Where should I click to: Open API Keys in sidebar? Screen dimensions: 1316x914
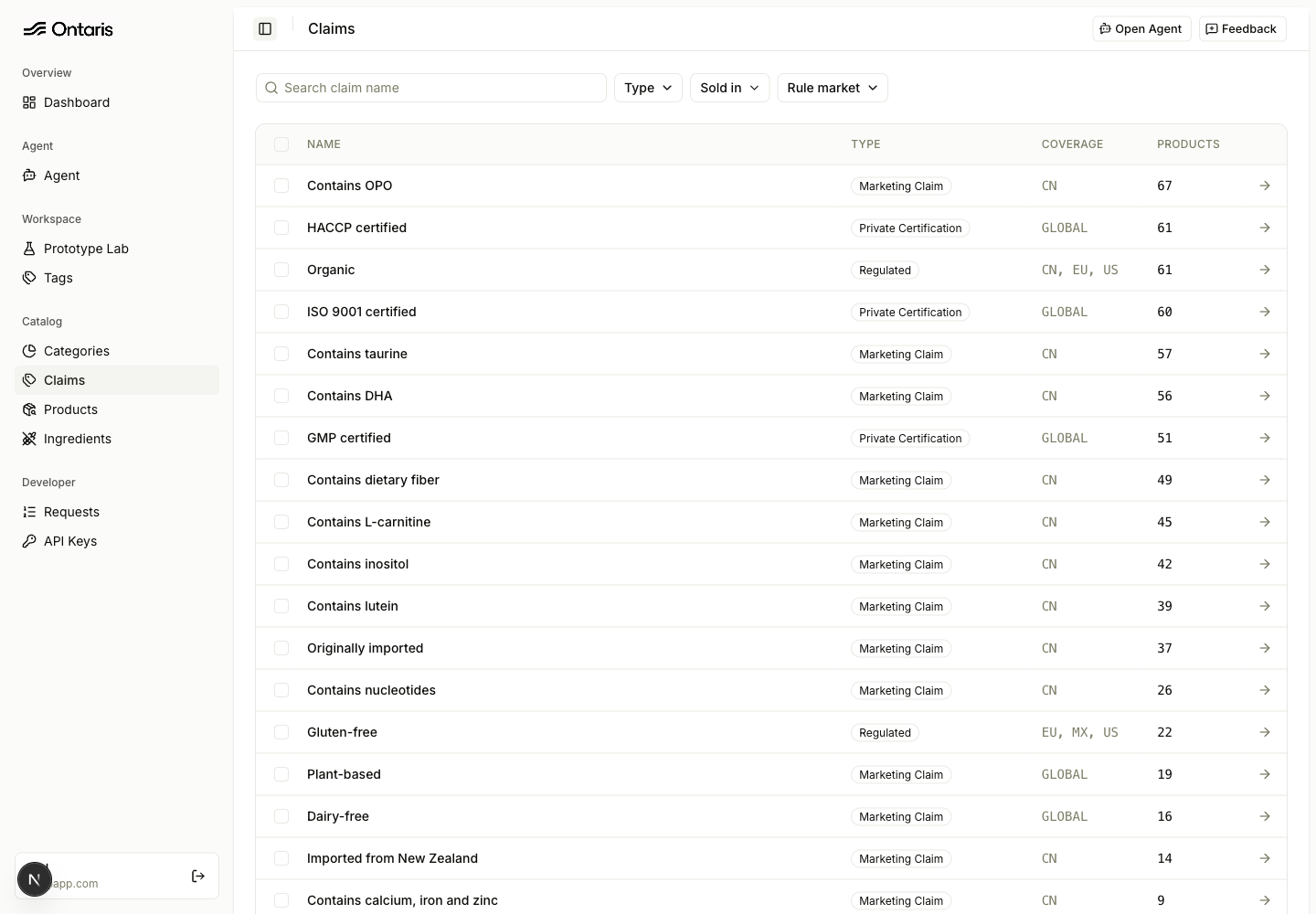click(x=117, y=541)
